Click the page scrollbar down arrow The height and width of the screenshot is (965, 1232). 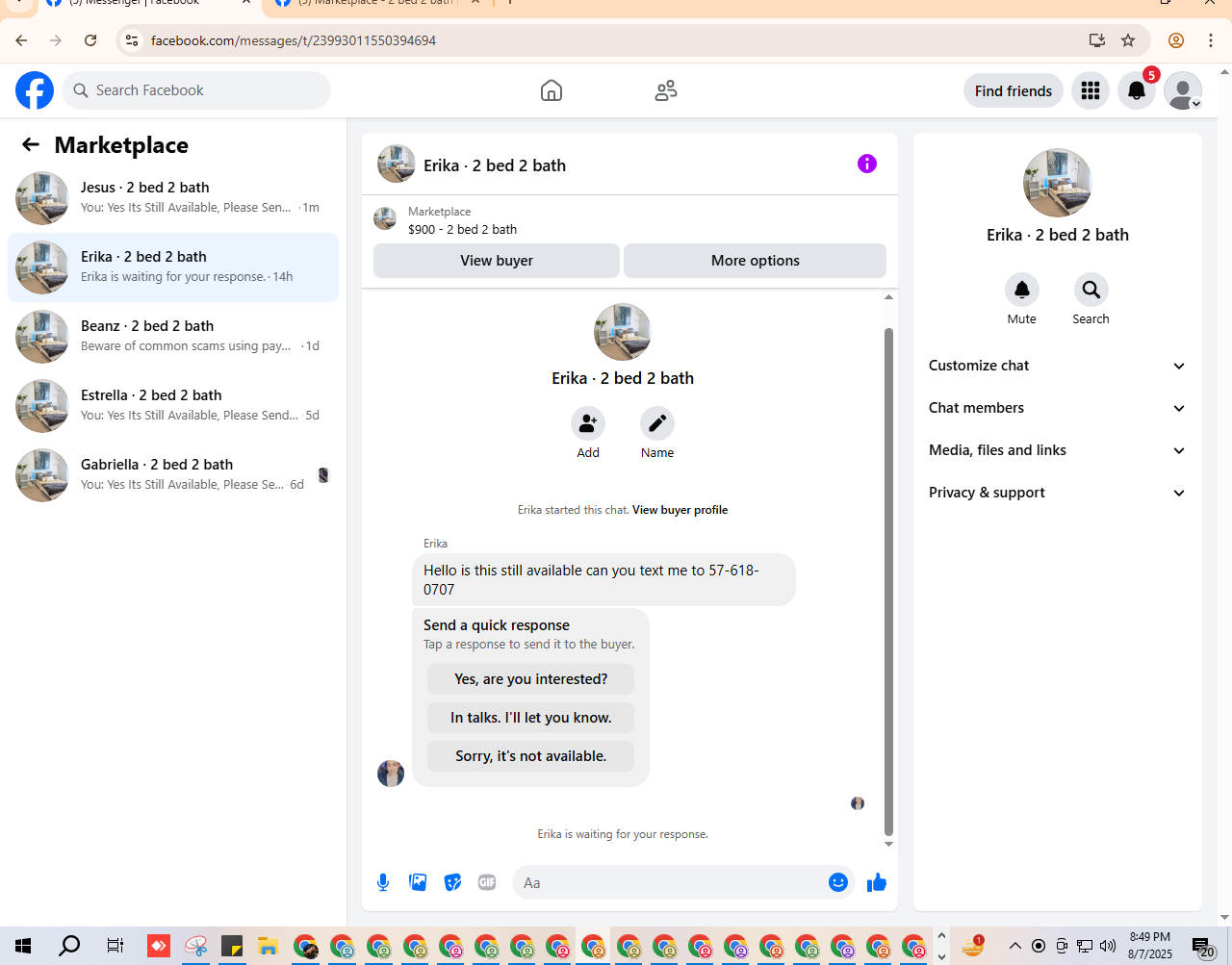(1224, 917)
